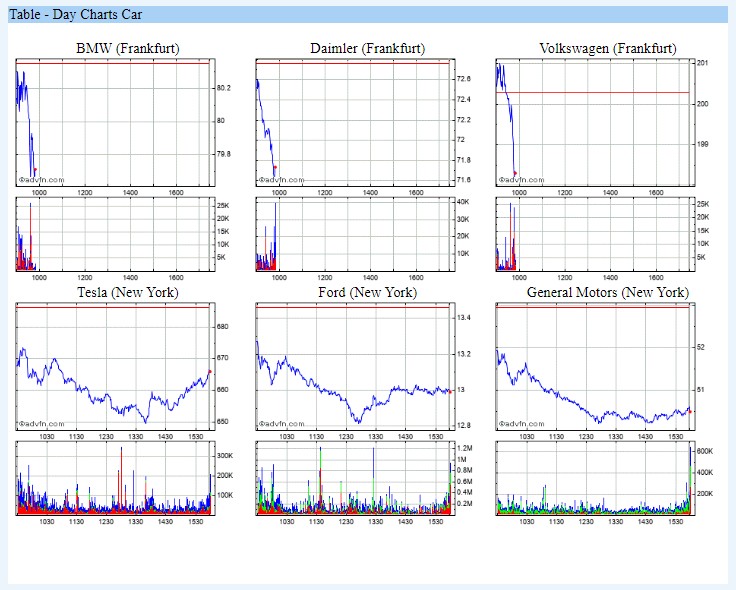
Task: Click the 'General Motors (New York)' title text
Action: [x=608, y=292]
